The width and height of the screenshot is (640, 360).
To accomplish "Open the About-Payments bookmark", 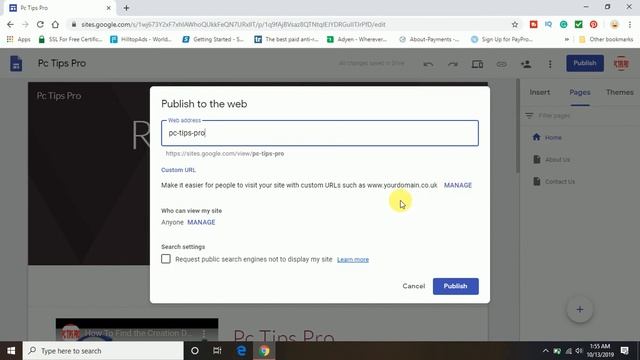I will 429,39.
